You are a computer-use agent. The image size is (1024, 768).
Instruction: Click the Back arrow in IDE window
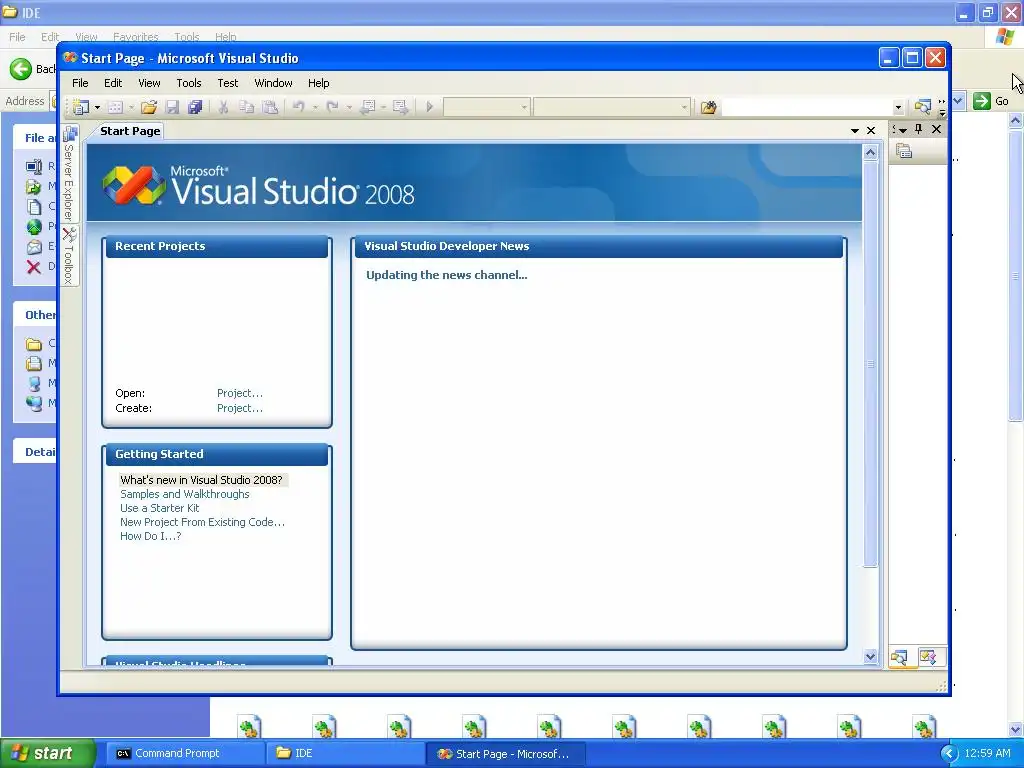coord(22,69)
